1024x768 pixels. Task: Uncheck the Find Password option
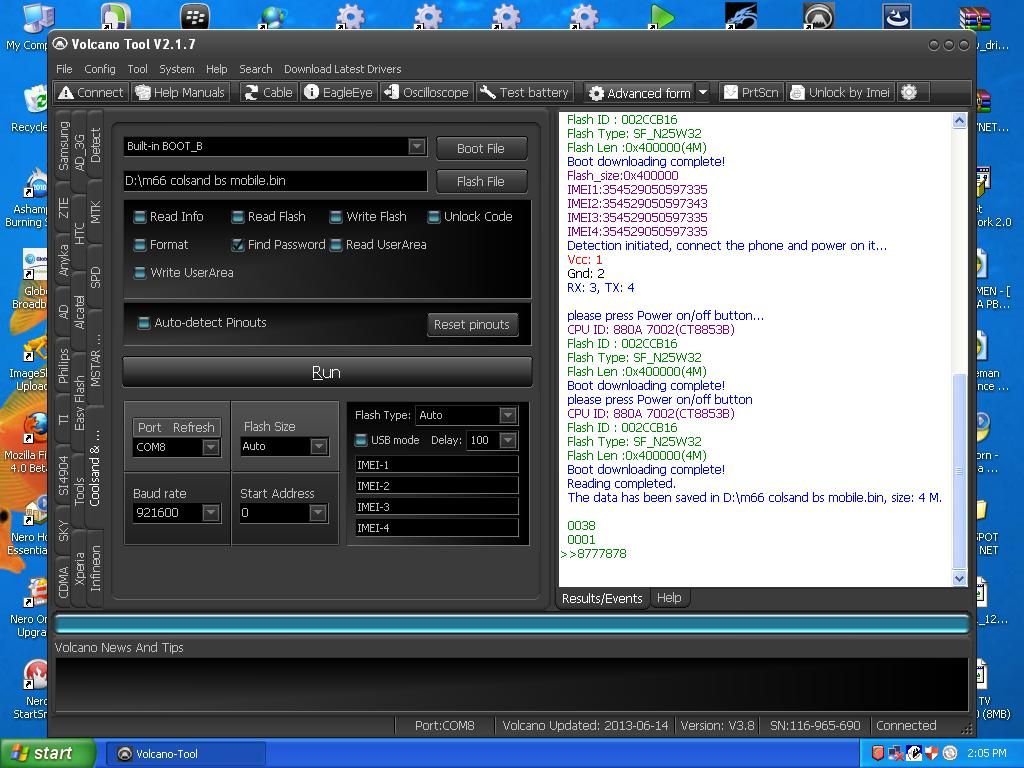click(x=238, y=245)
